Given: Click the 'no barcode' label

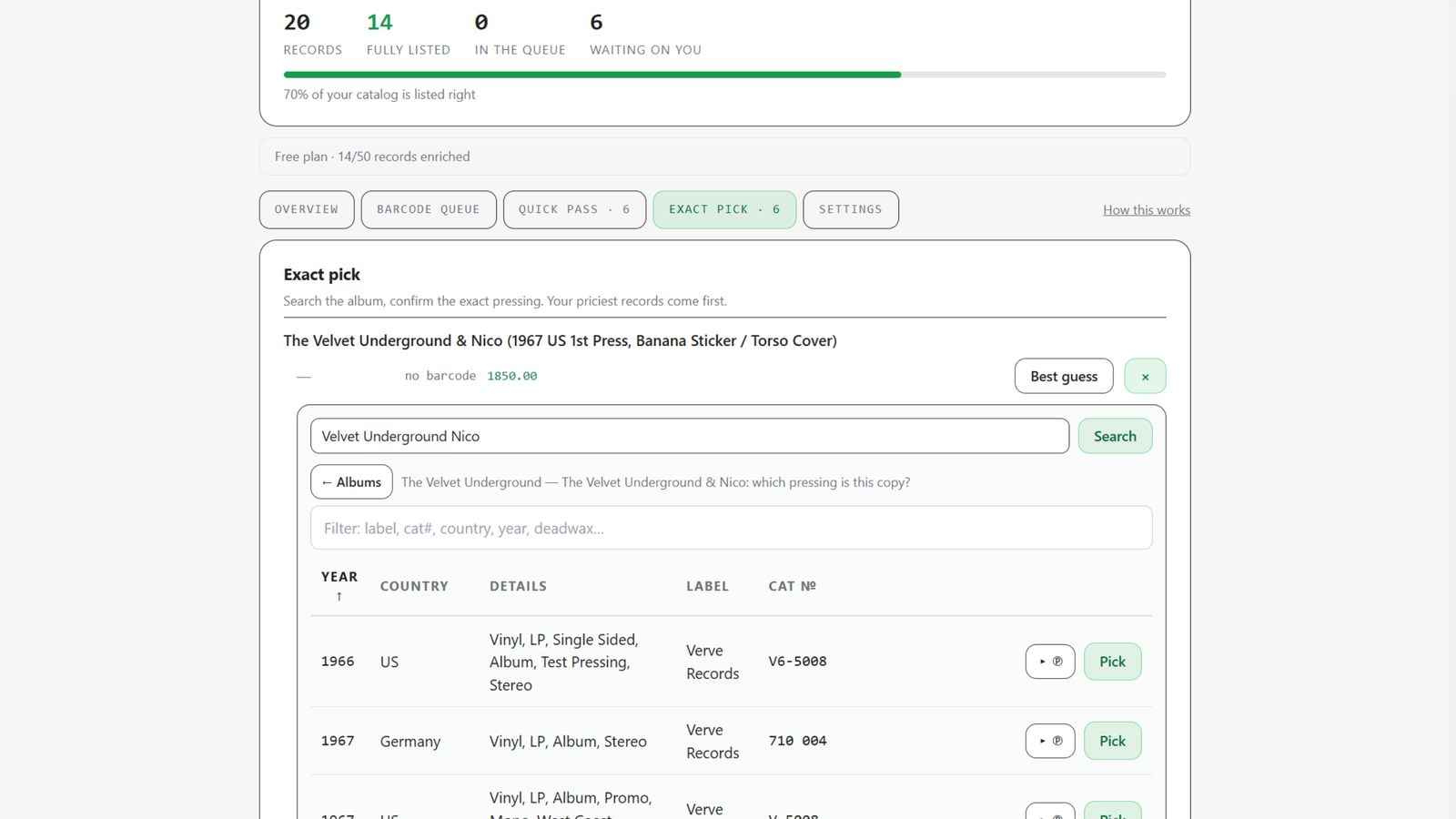Looking at the screenshot, I should point(440,376).
